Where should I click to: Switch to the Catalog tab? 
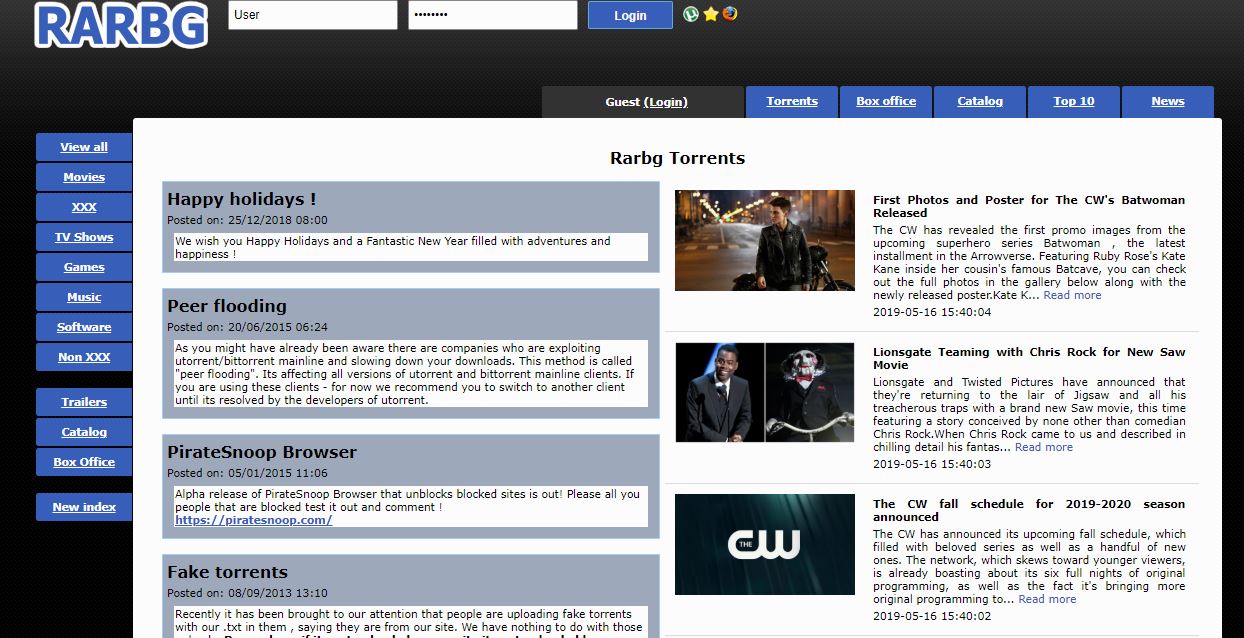[x=980, y=102]
